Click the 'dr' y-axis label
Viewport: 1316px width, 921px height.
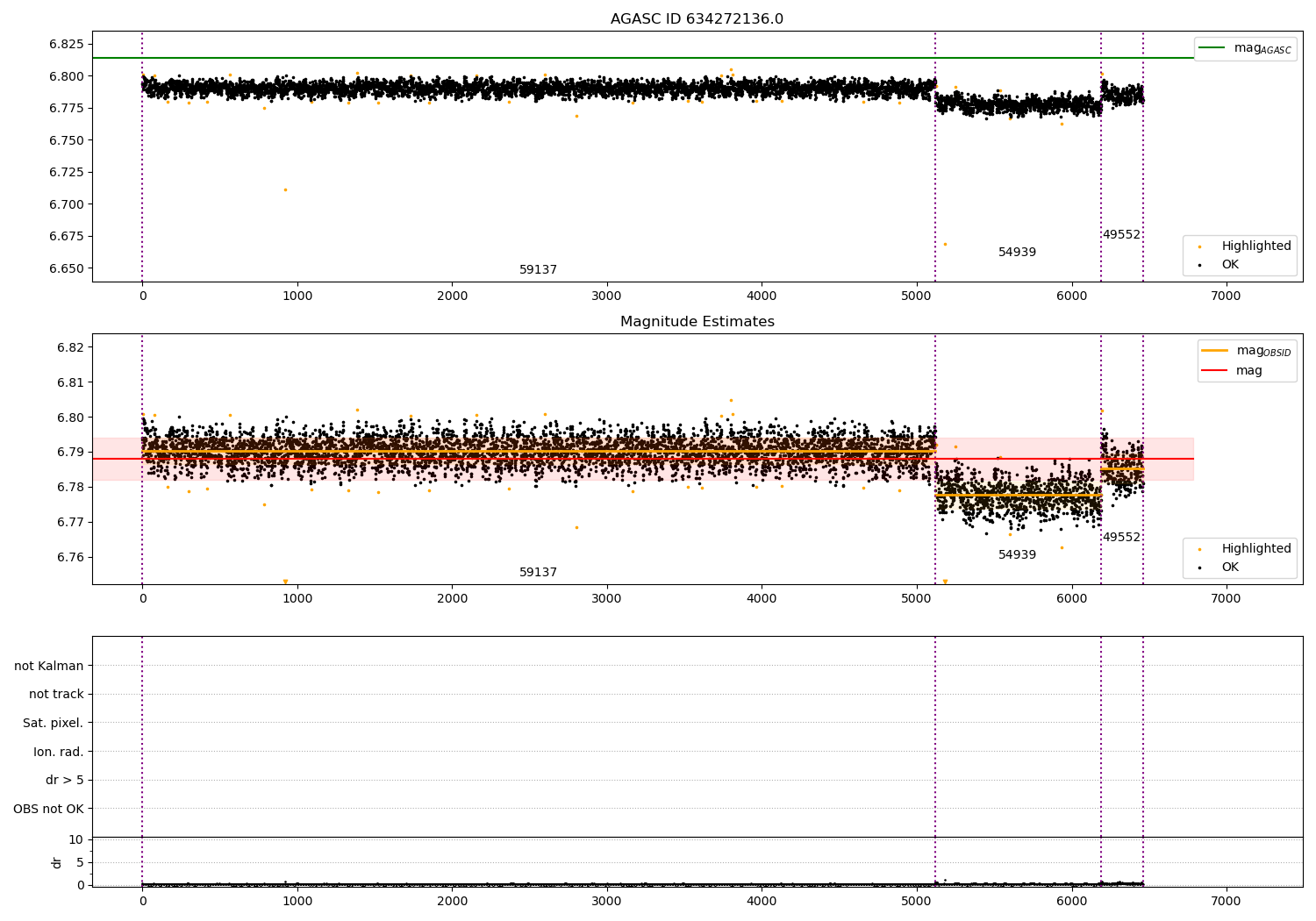pyautogui.click(x=57, y=862)
